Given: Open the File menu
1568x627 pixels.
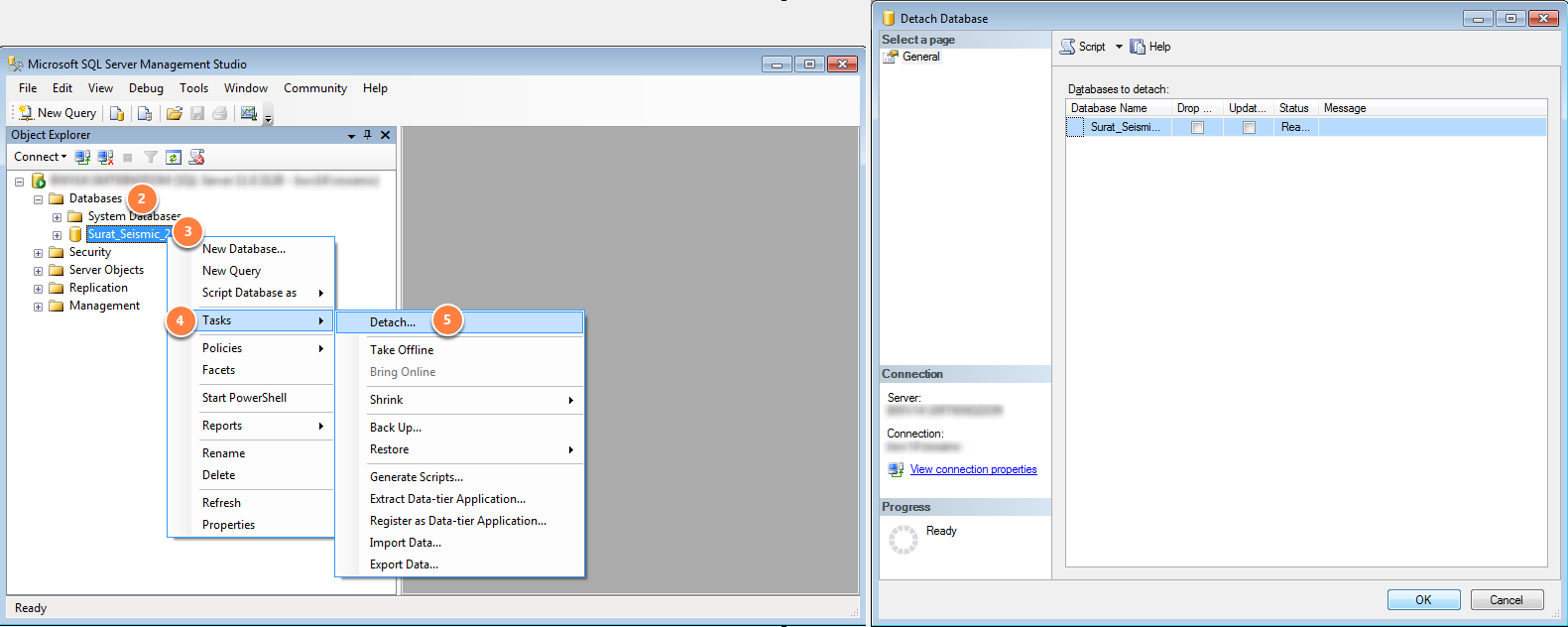Looking at the screenshot, I should (x=28, y=88).
